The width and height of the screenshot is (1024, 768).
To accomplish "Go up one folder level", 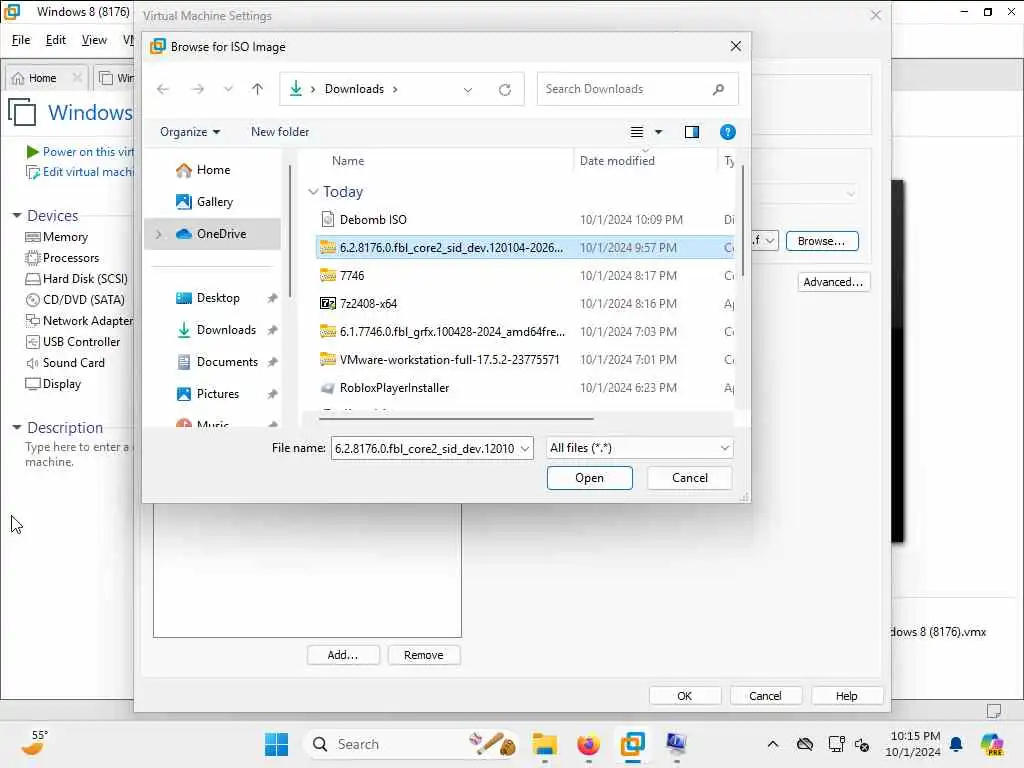I will tap(257, 89).
